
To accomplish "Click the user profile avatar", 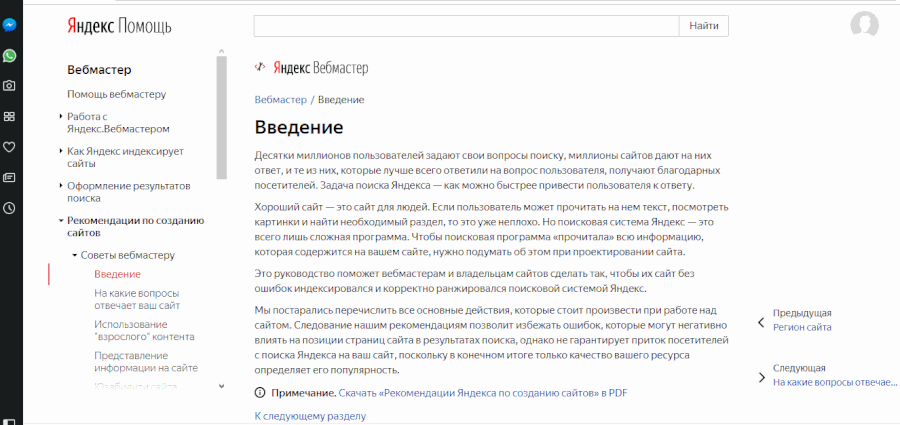I will tap(864, 26).
